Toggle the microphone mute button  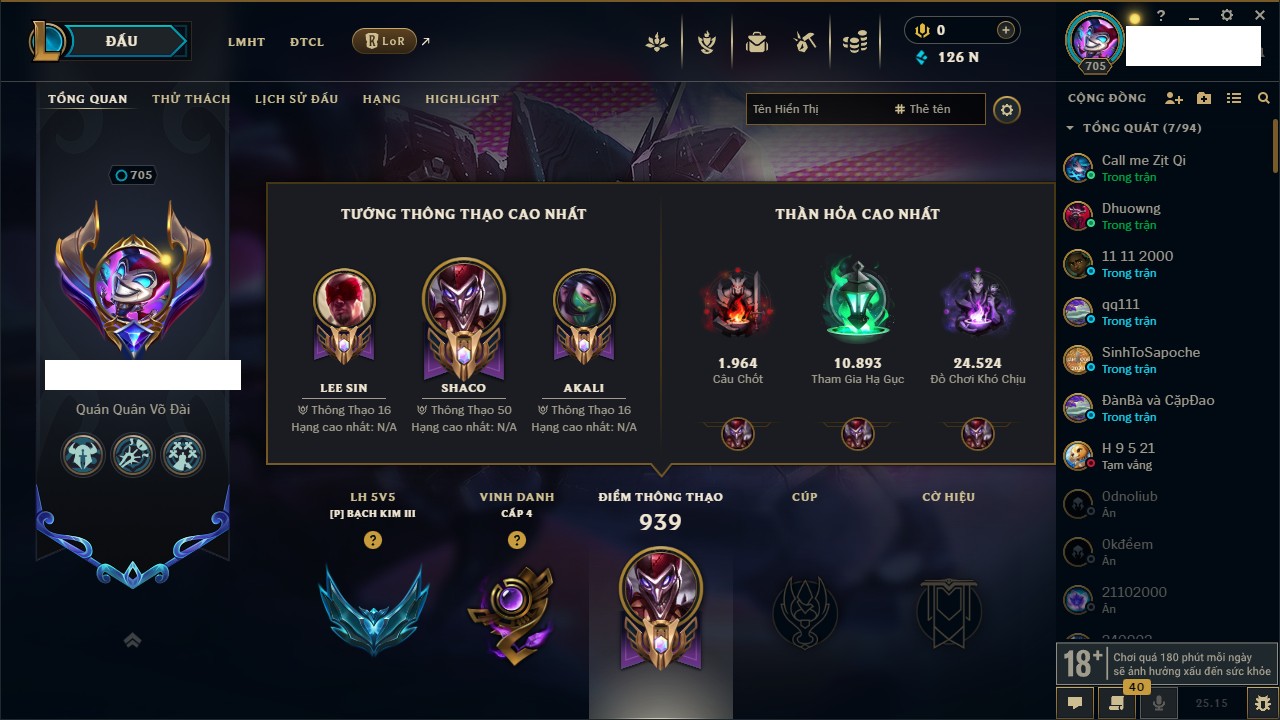[1159, 703]
